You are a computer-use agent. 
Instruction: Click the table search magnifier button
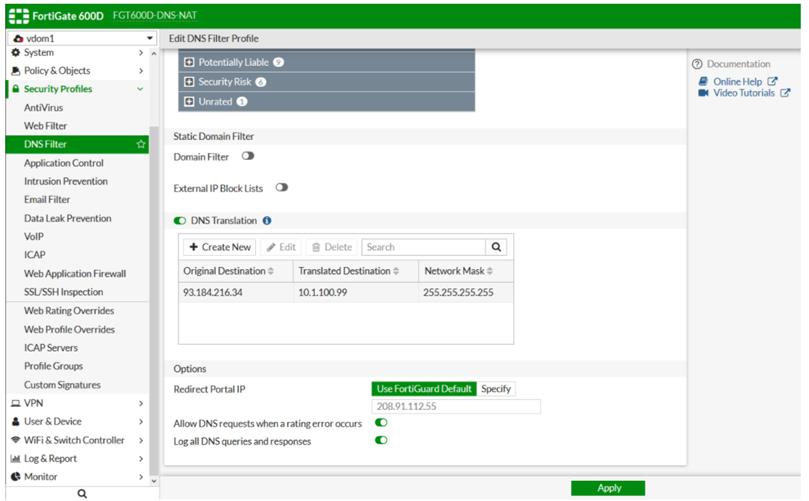coord(496,247)
